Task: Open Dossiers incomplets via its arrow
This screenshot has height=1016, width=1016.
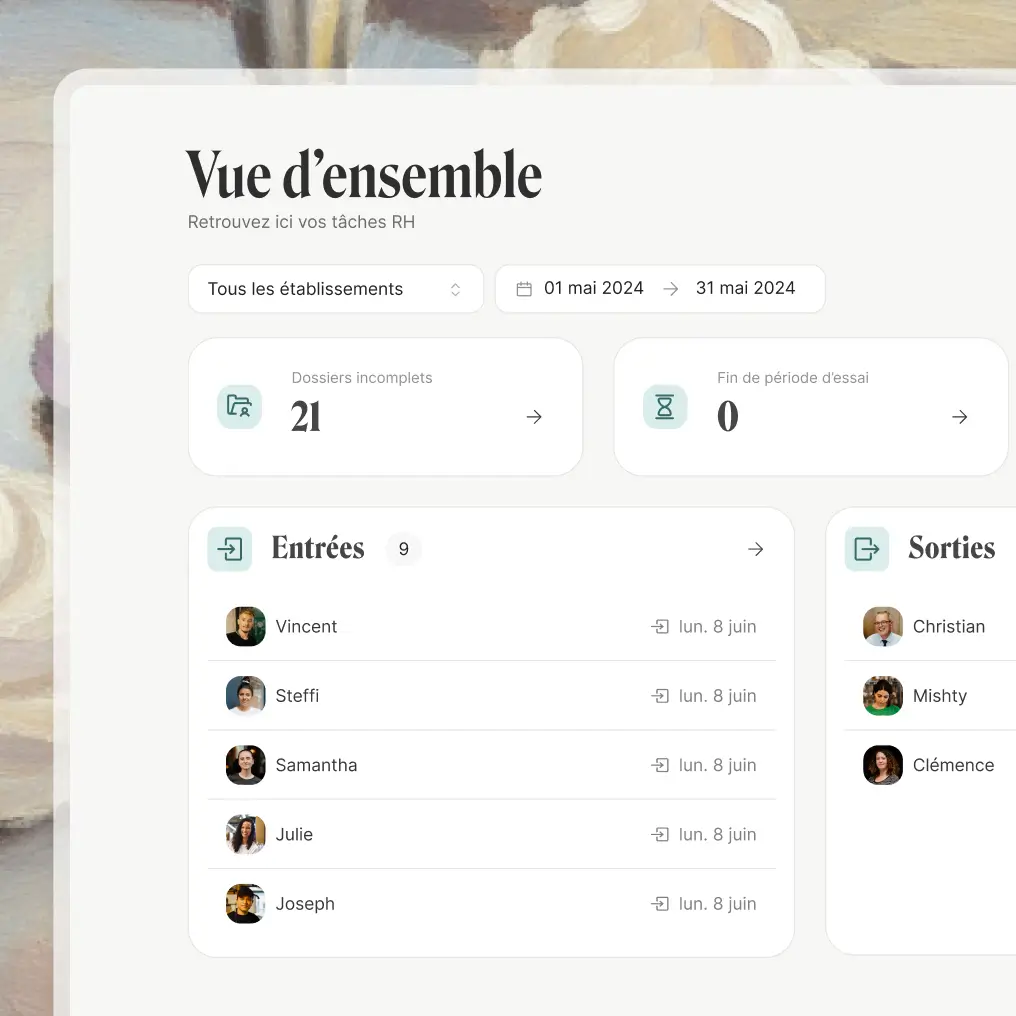Action: click(x=534, y=417)
